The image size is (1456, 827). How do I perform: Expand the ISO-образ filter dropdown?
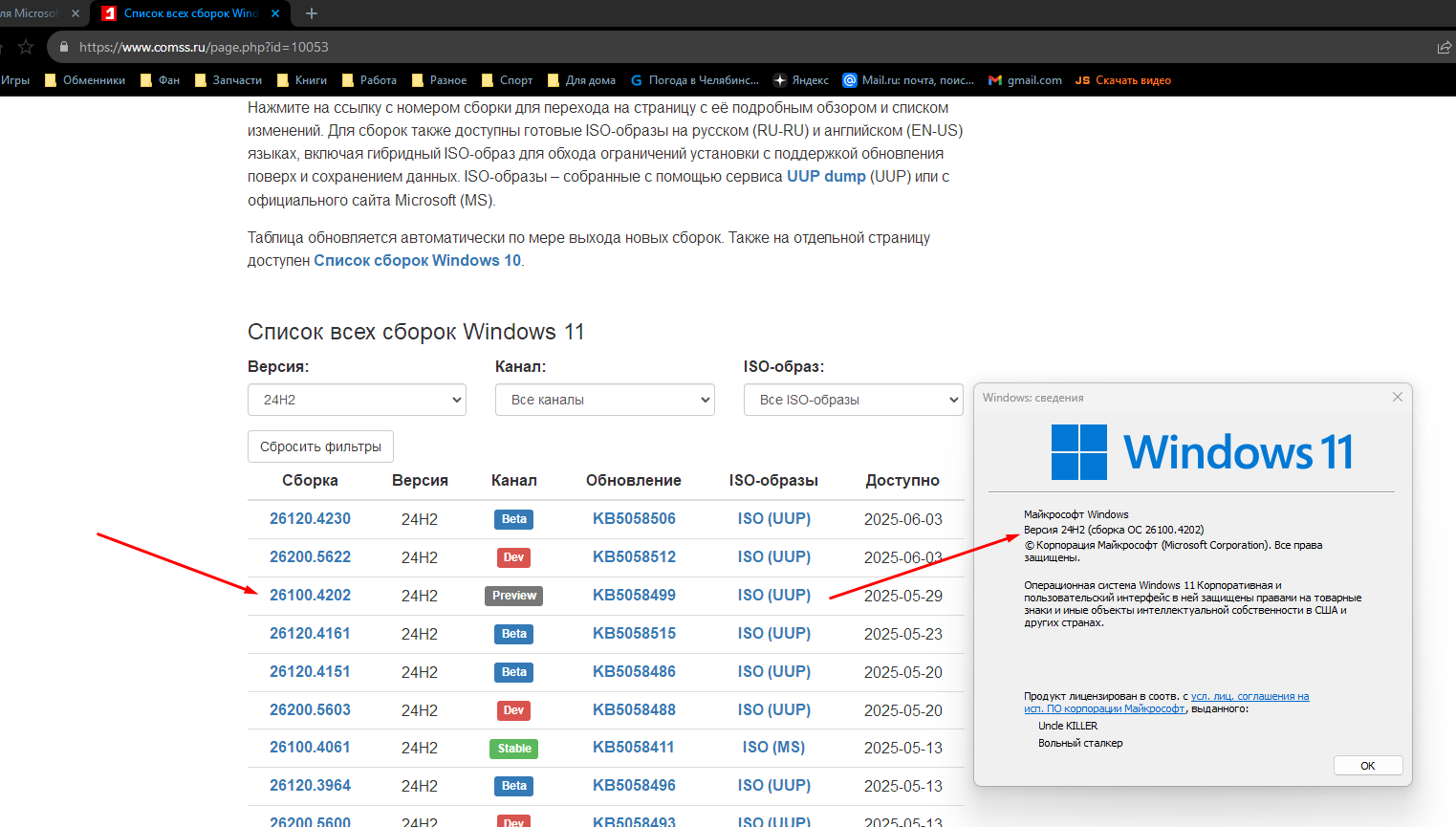point(853,400)
